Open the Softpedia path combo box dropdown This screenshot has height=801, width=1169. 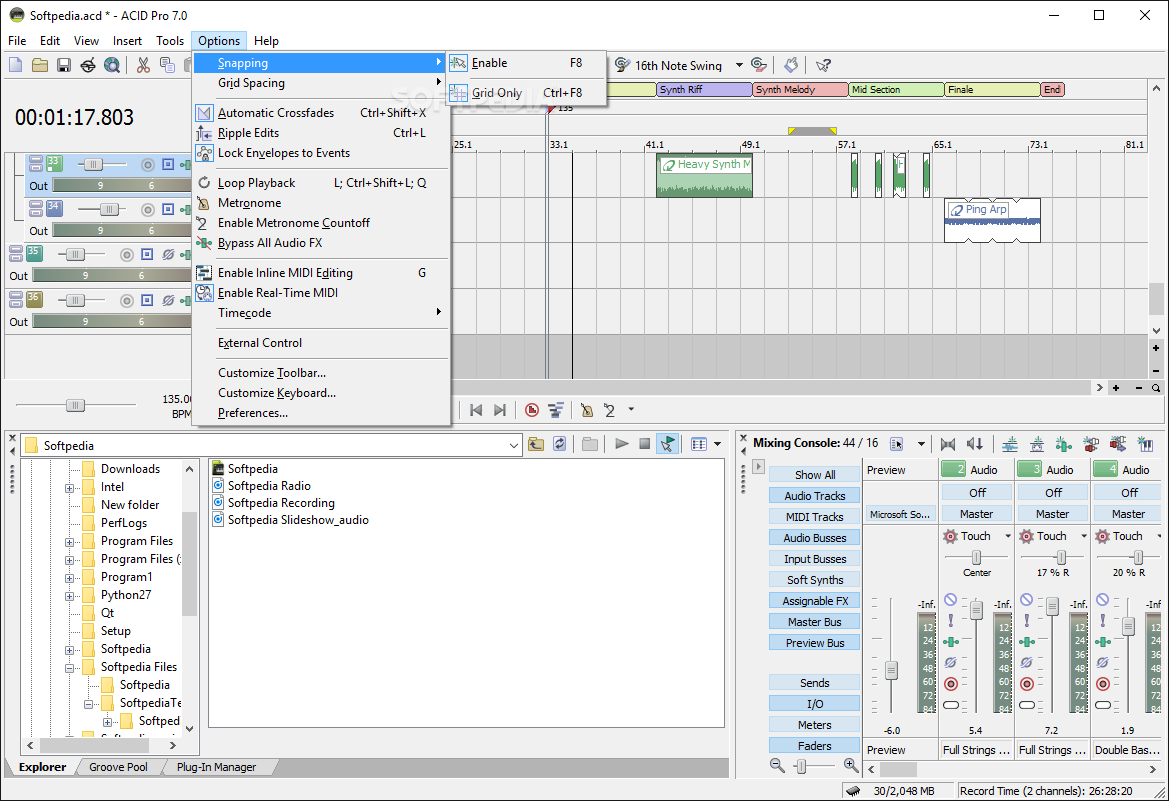click(514, 446)
